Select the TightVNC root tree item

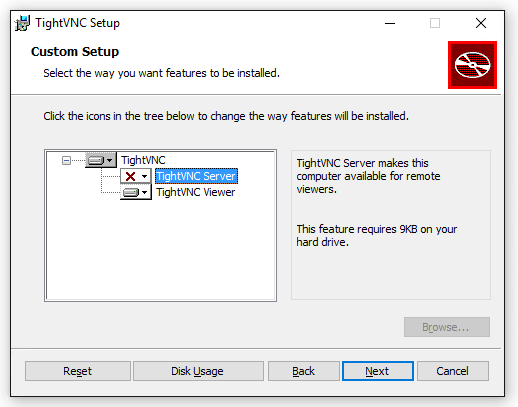(x=143, y=160)
